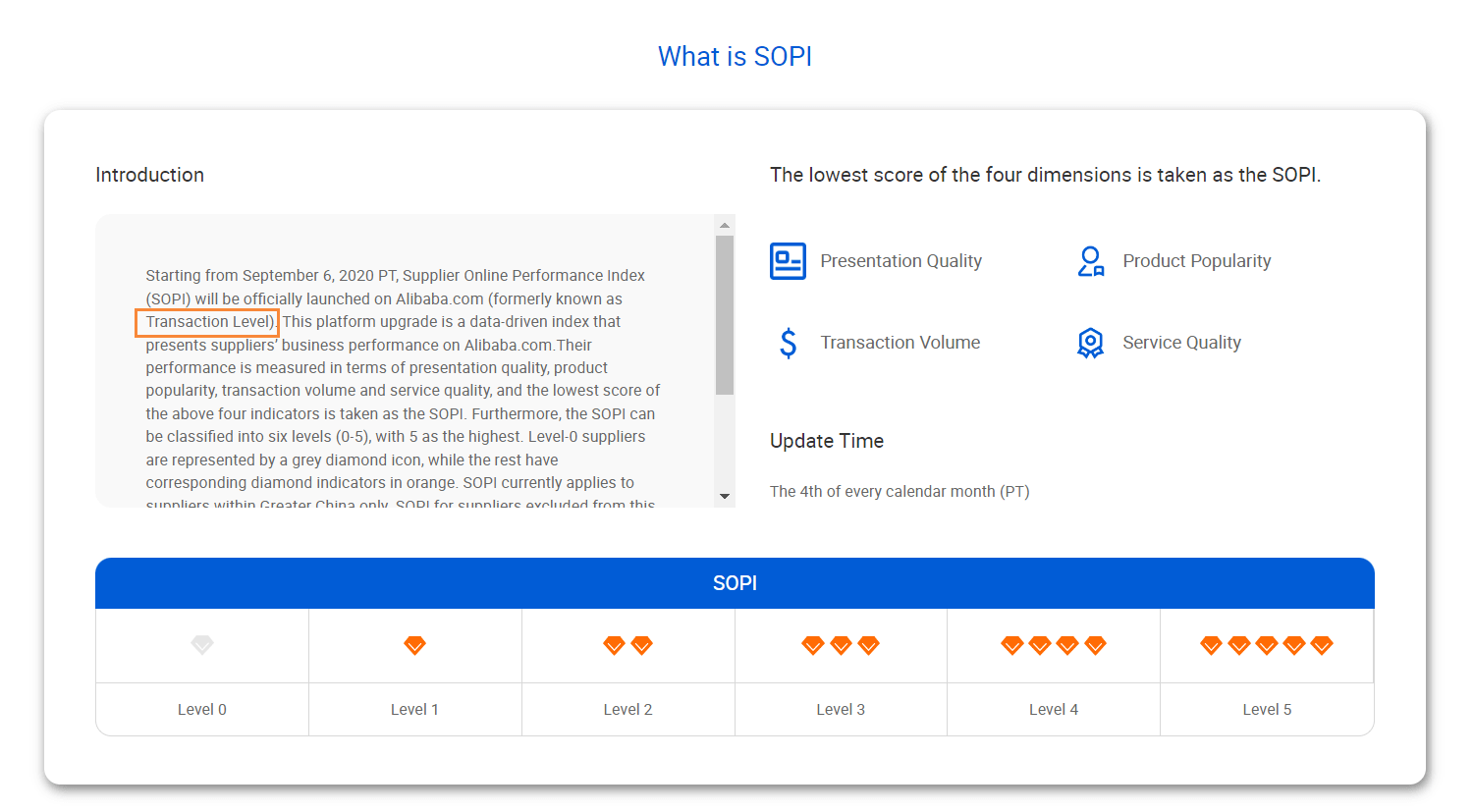Click the four-diamond Level 4 icon
Image resolution: width=1473 pixels, height=812 pixels.
1054,645
